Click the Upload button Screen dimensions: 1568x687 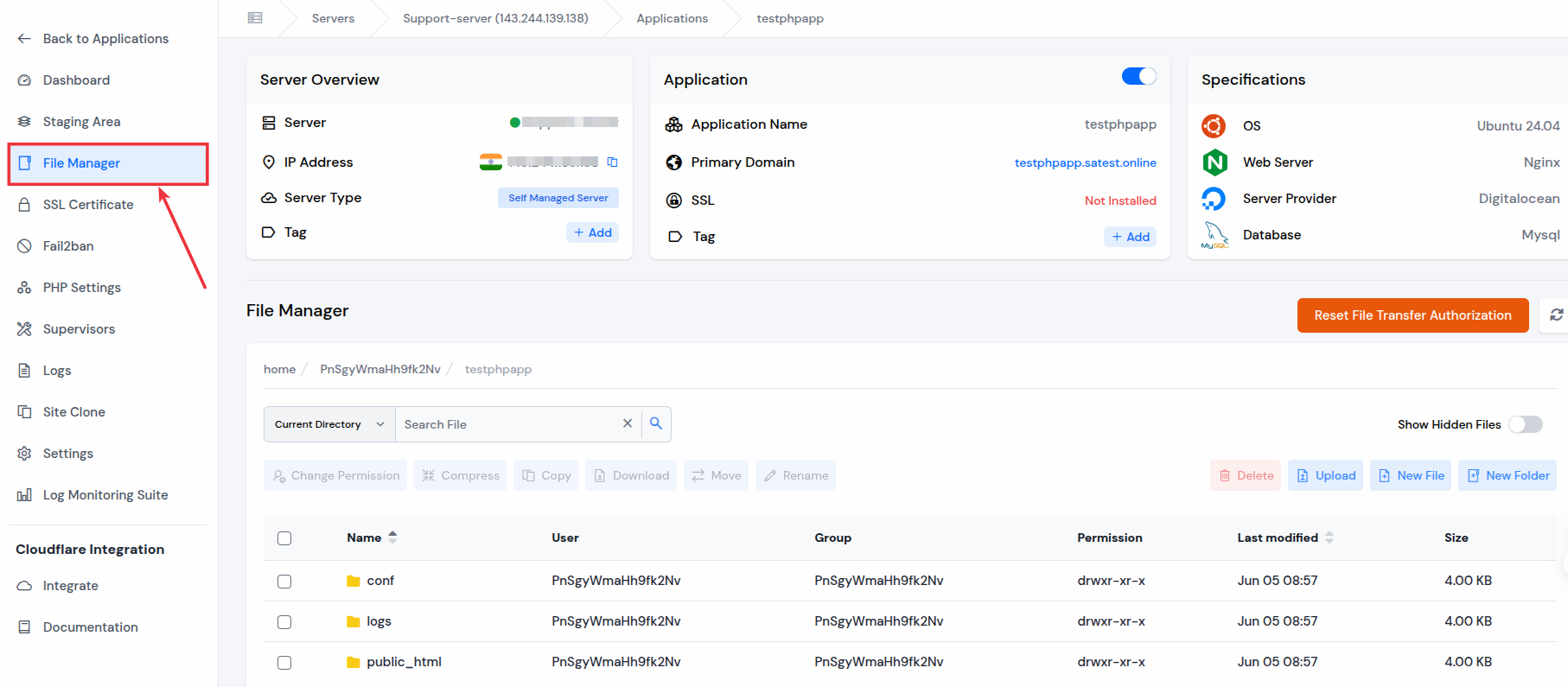(x=1325, y=475)
